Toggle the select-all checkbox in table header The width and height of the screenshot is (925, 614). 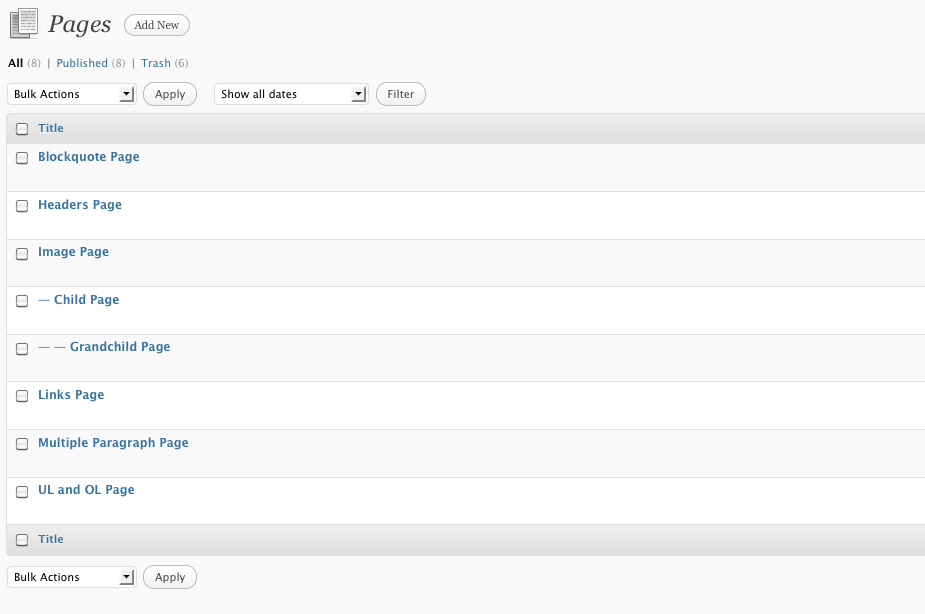(22, 129)
